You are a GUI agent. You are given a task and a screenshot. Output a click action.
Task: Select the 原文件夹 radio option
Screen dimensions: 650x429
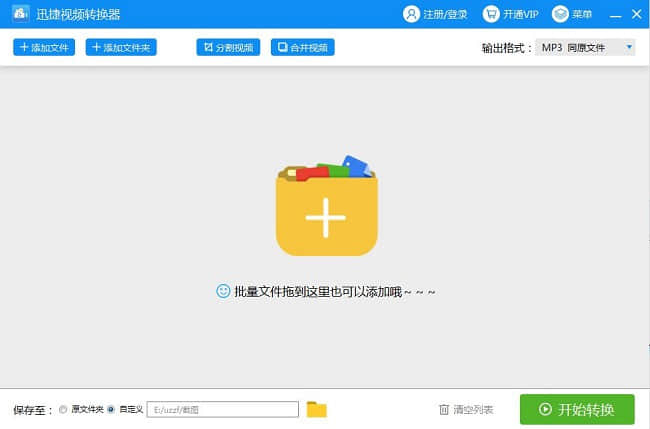coord(63,410)
